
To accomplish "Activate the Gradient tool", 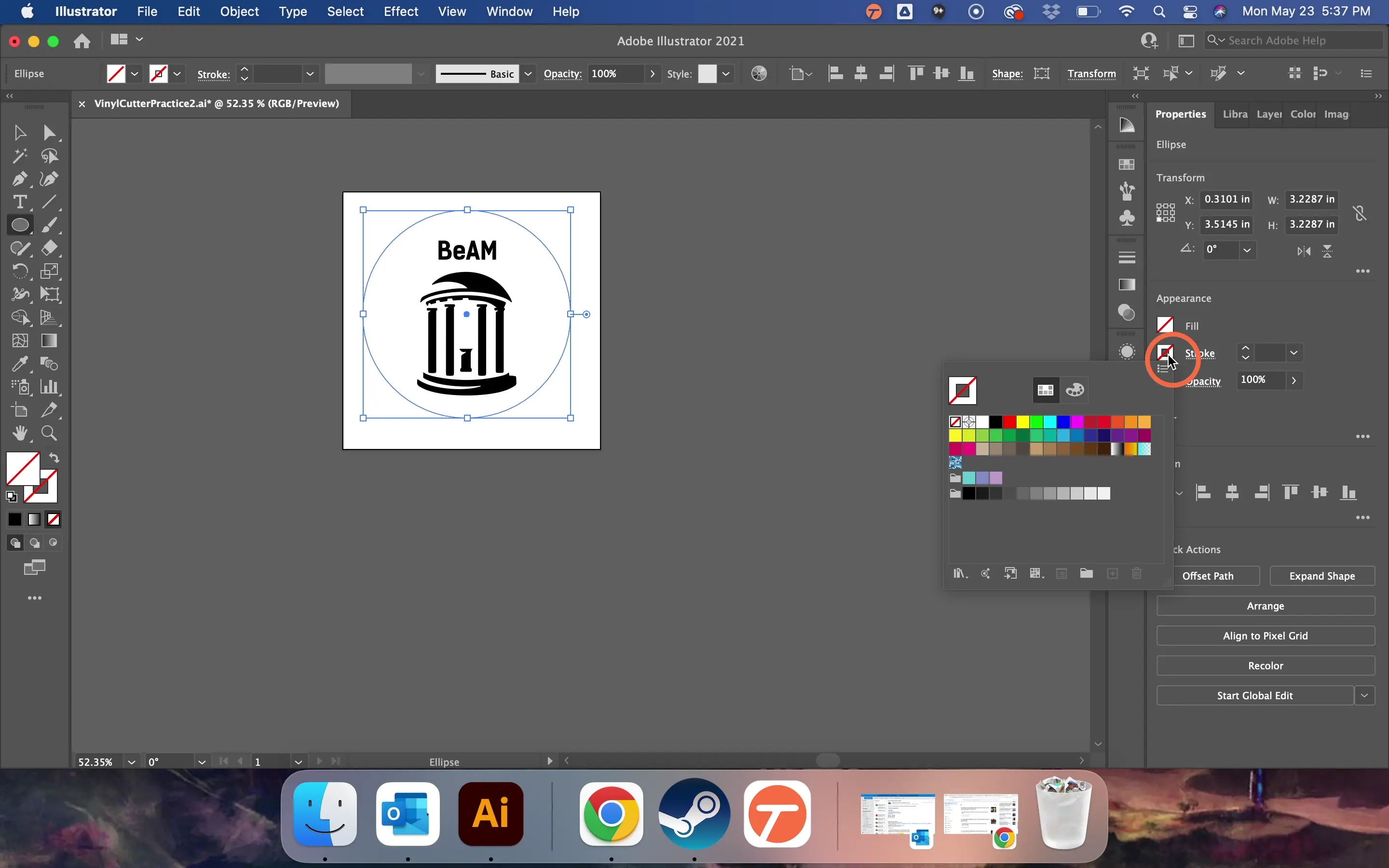I will (50, 340).
